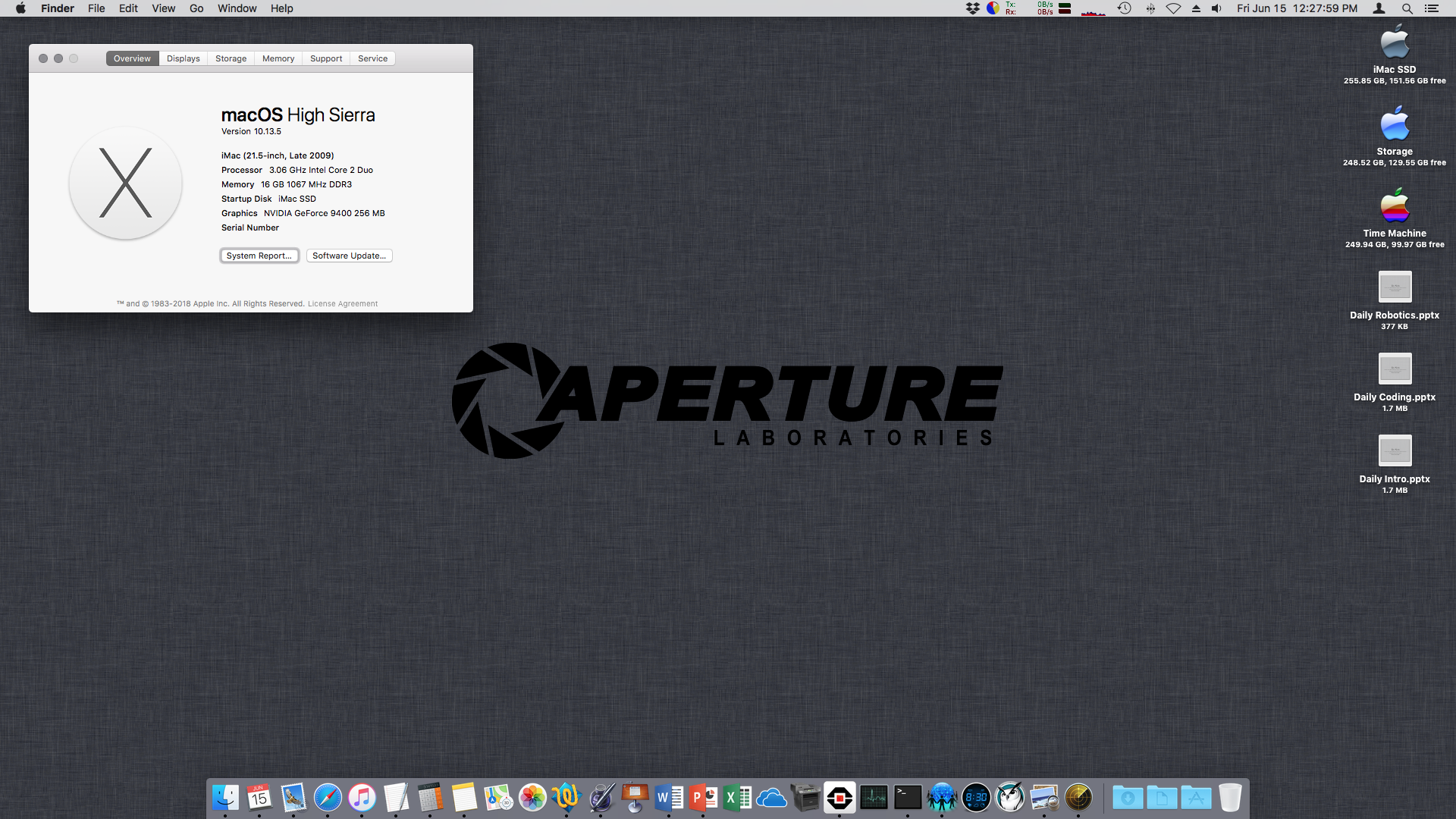Image resolution: width=1456 pixels, height=819 pixels.
Task: Open the printer app in the Dock
Action: (805, 798)
